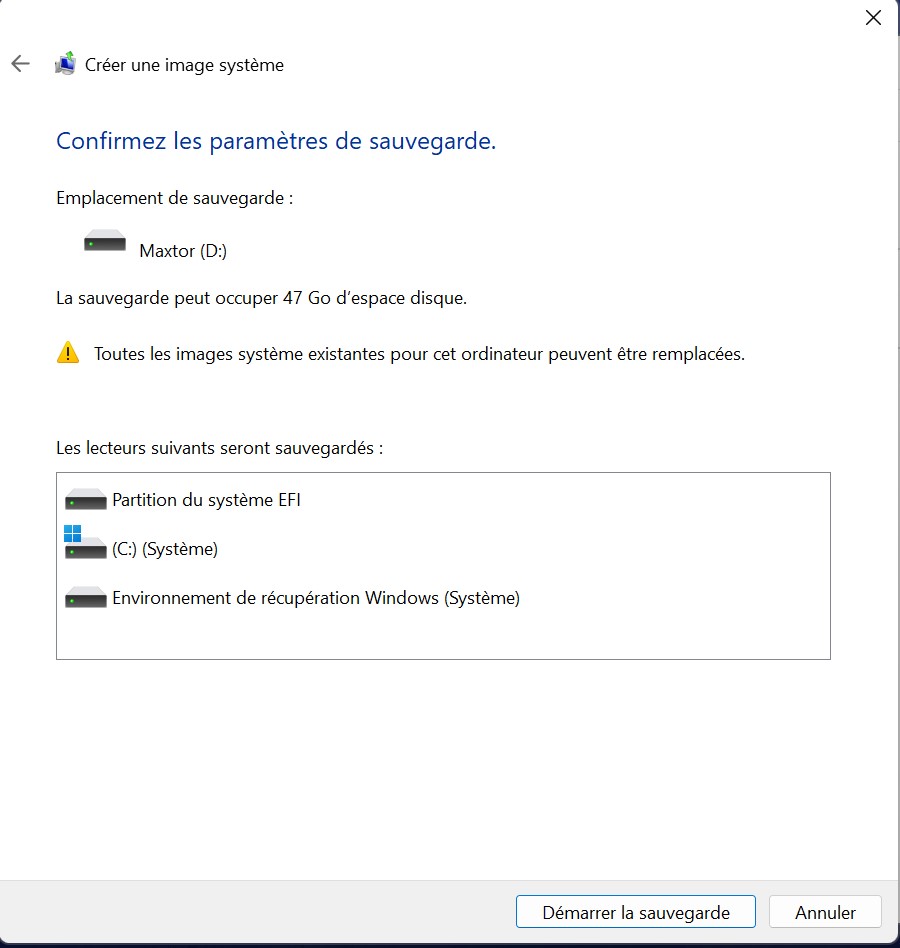Click the 47 Go disk space estimate text

[262, 298]
